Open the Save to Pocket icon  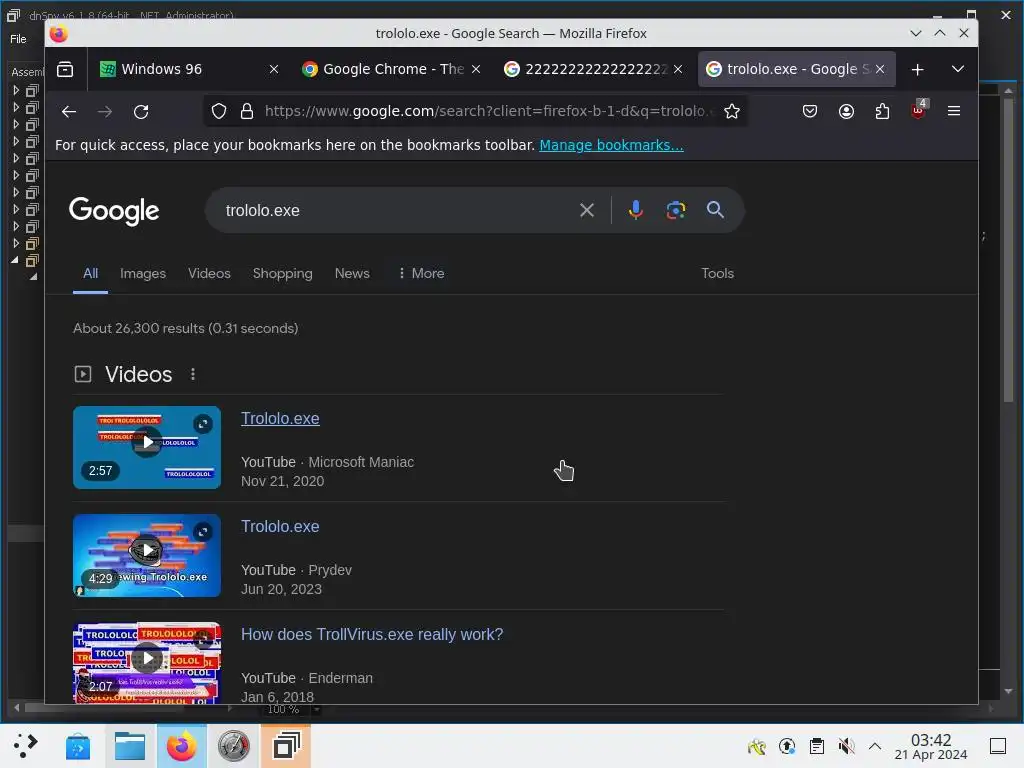[810, 112]
